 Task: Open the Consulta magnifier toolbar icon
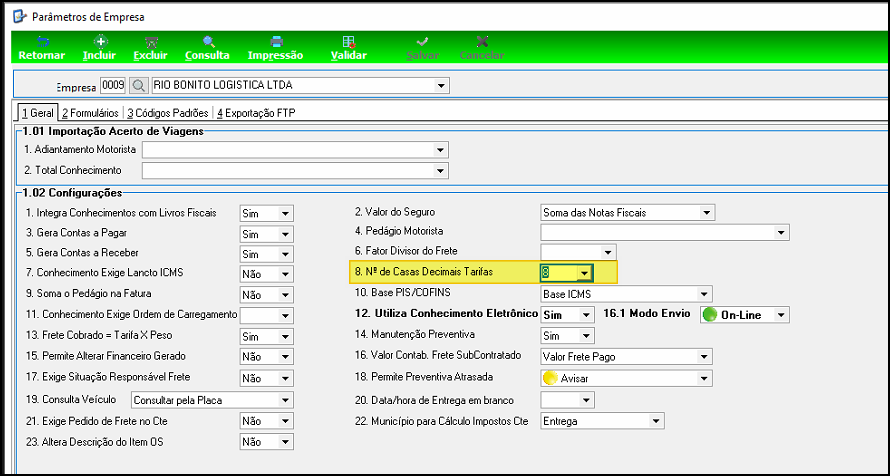tap(208, 42)
